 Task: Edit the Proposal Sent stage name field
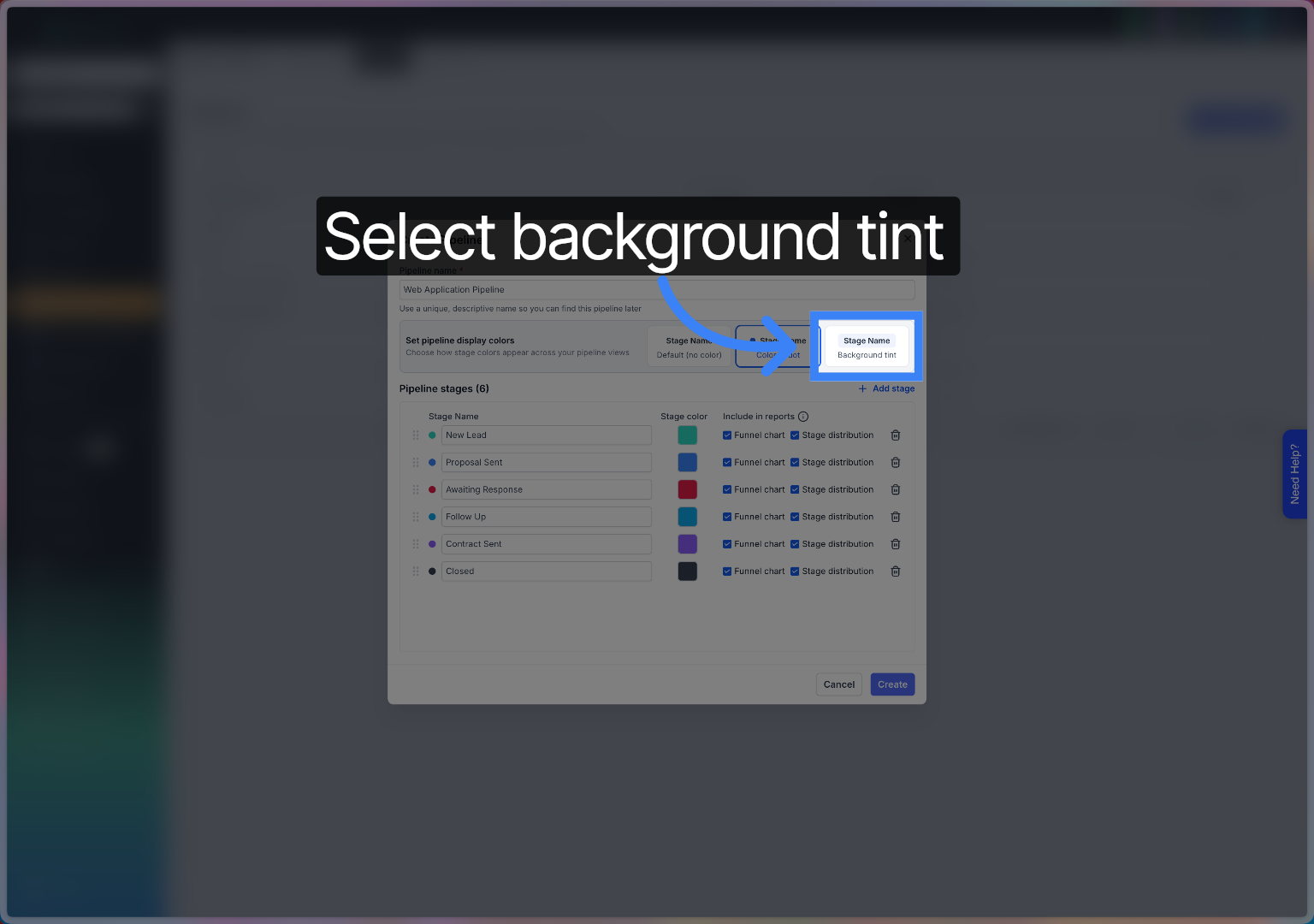547,463
